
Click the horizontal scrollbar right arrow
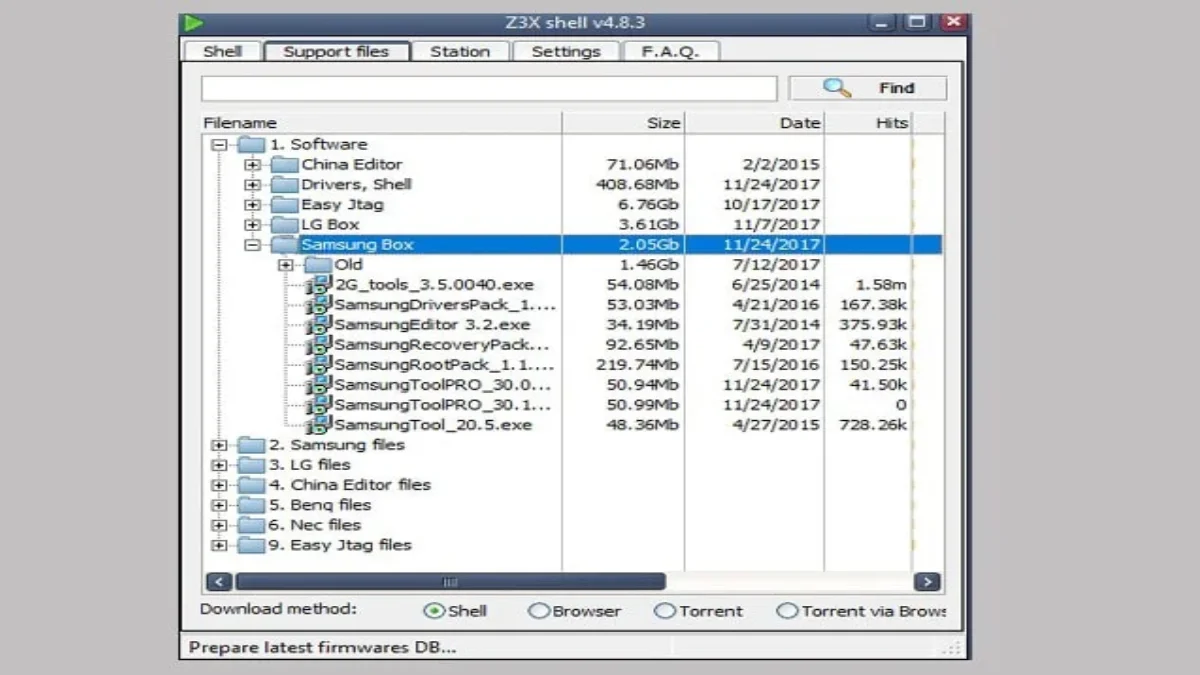927,582
